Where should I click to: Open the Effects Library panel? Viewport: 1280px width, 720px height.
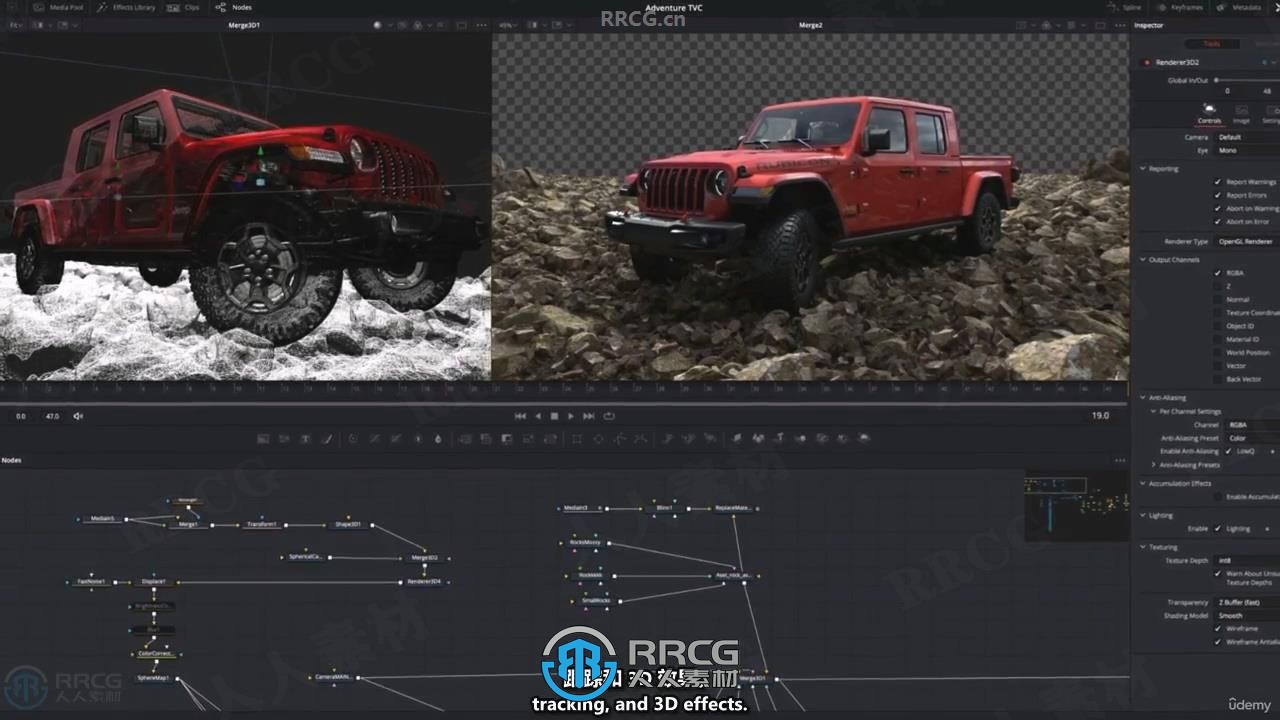126,7
